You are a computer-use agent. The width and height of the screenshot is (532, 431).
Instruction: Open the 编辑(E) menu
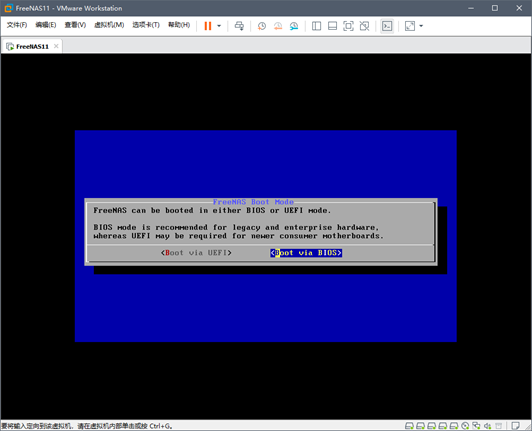(46, 25)
